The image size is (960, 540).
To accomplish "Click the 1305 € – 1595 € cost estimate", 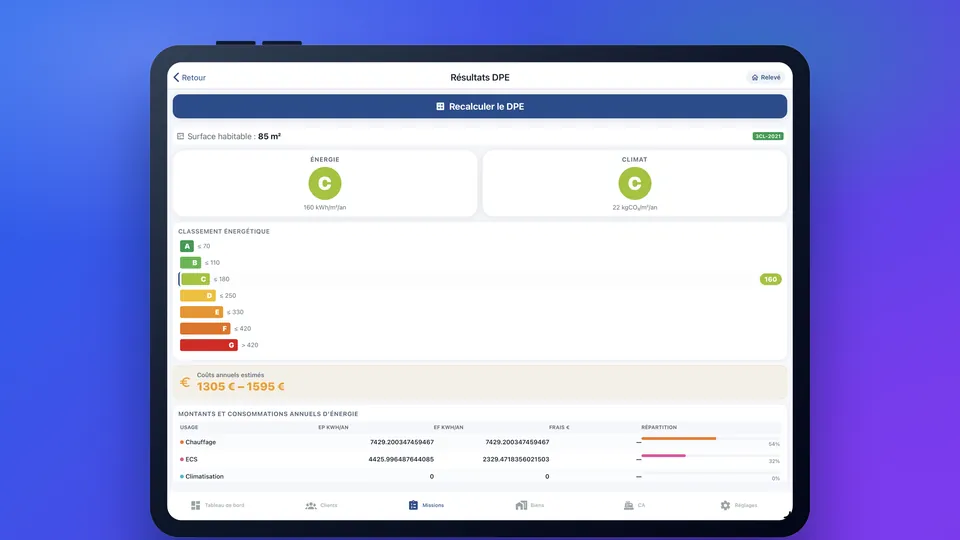I will [x=241, y=386].
